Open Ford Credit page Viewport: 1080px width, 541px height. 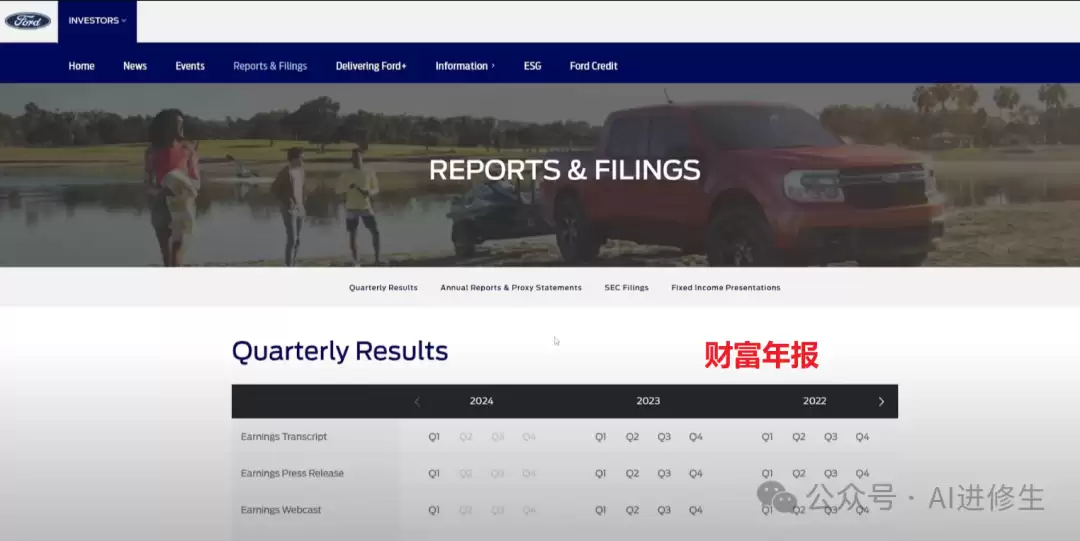tap(594, 66)
